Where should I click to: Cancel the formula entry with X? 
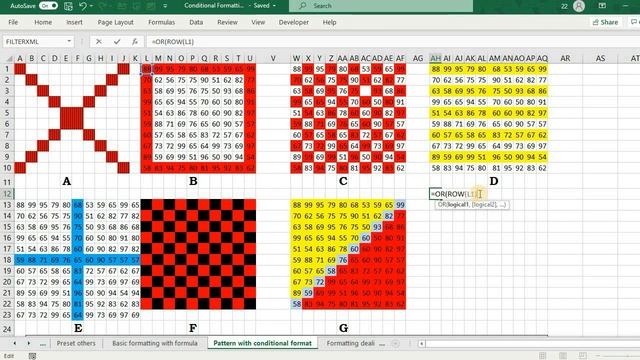(99, 41)
